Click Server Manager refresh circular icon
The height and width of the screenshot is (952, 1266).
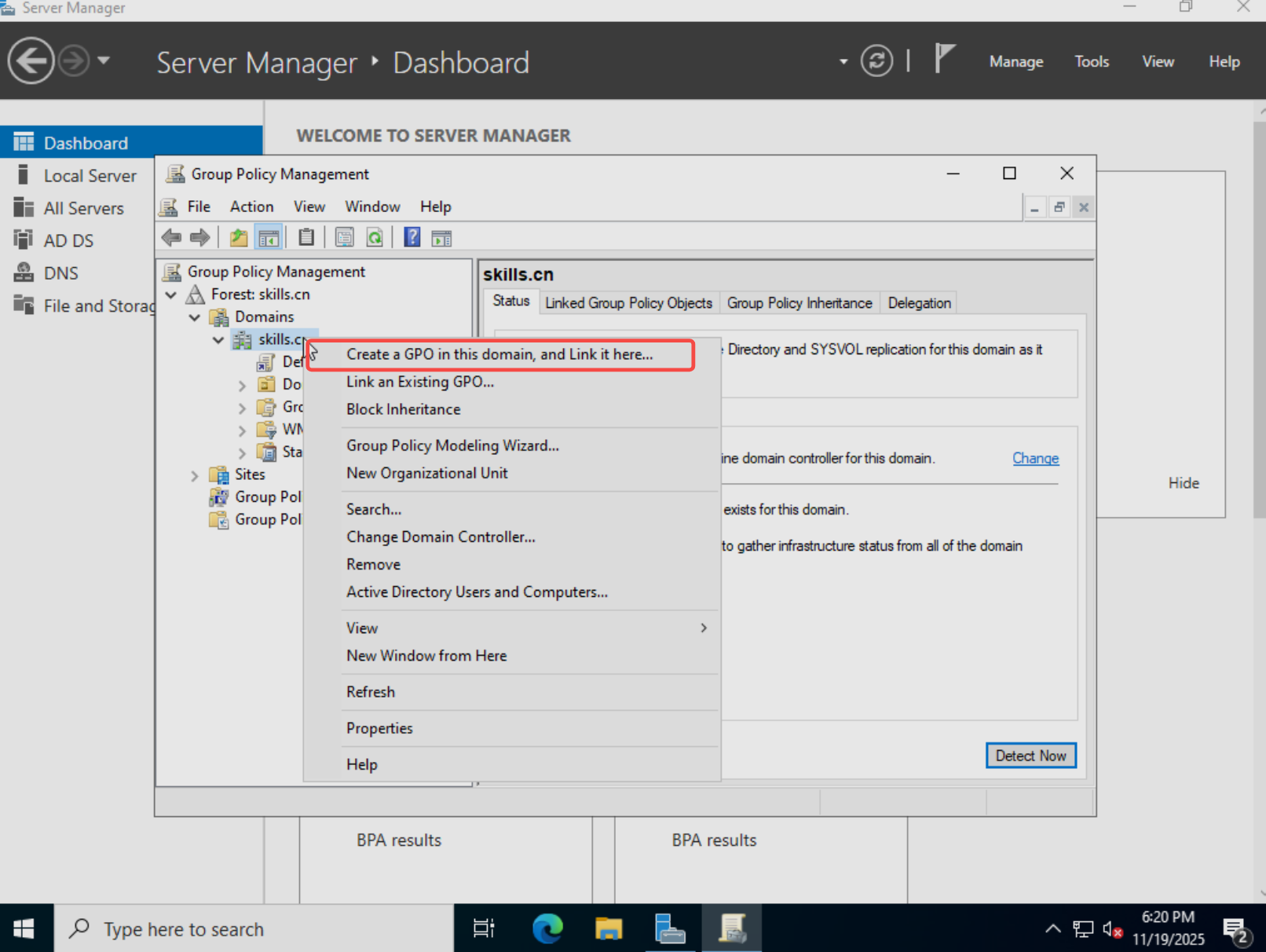[x=876, y=60]
